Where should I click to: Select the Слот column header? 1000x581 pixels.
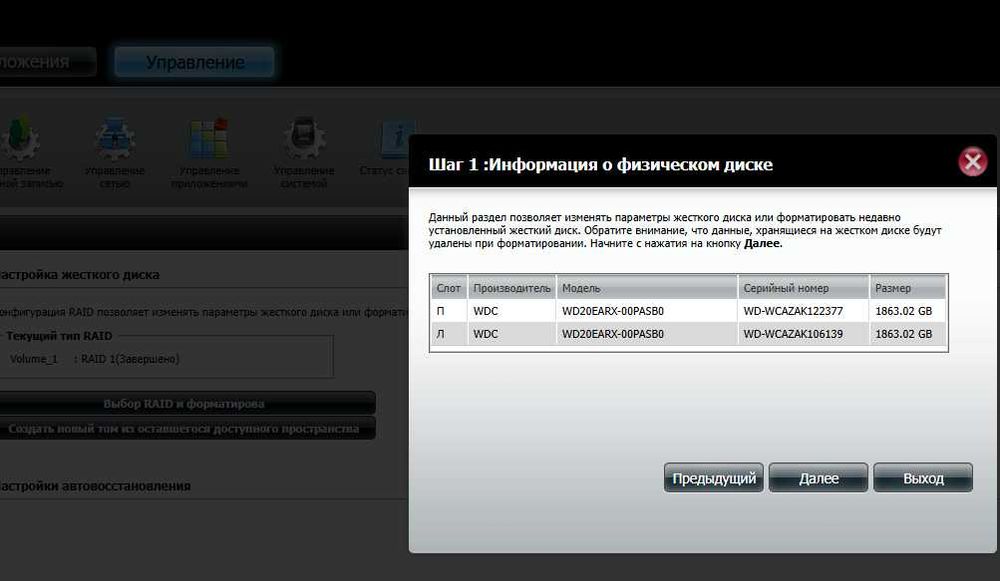click(448, 288)
